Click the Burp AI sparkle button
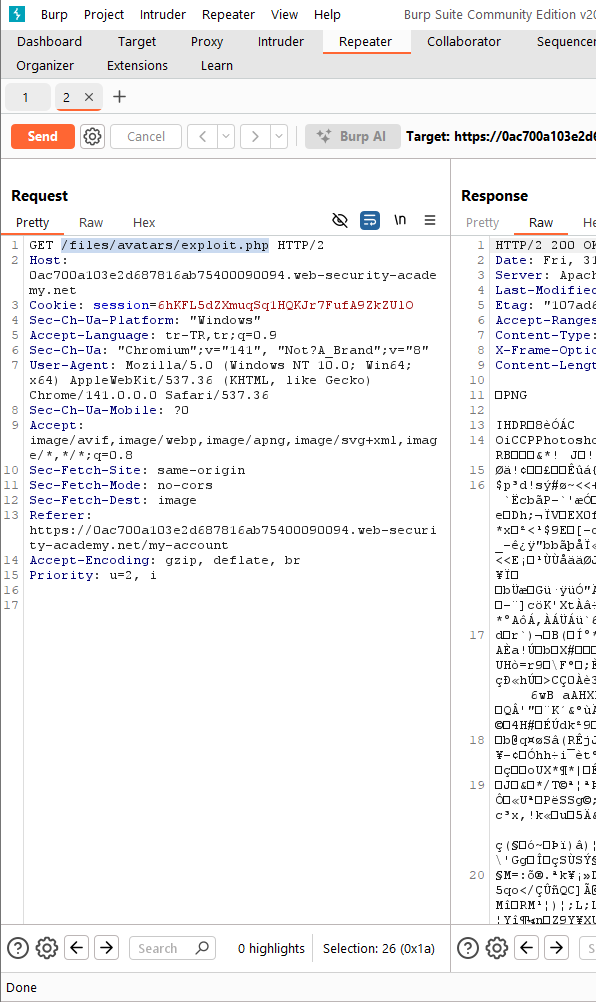The width and height of the screenshot is (596, 1002). pos(353,136)
